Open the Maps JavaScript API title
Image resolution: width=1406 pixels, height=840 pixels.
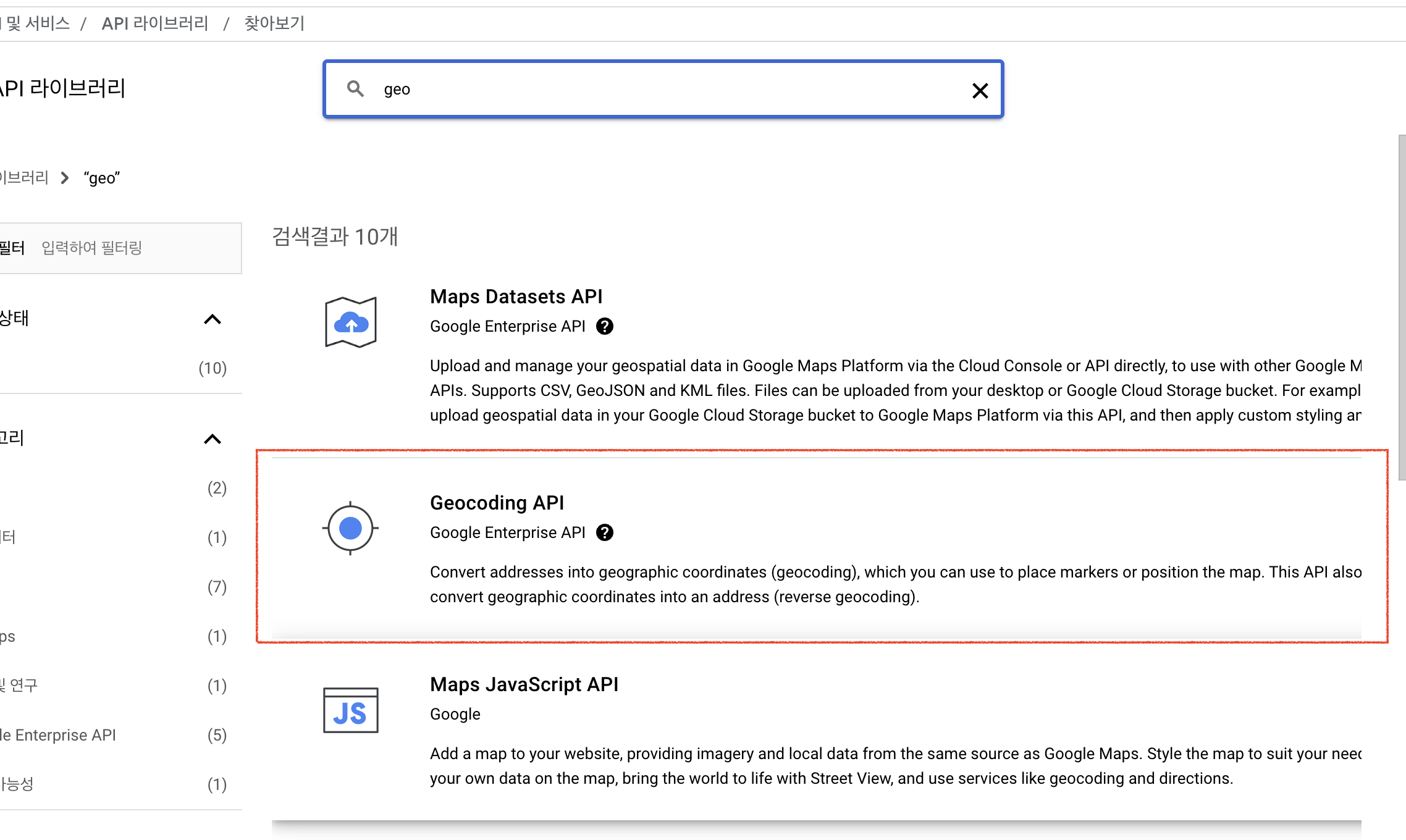(524, 684)
